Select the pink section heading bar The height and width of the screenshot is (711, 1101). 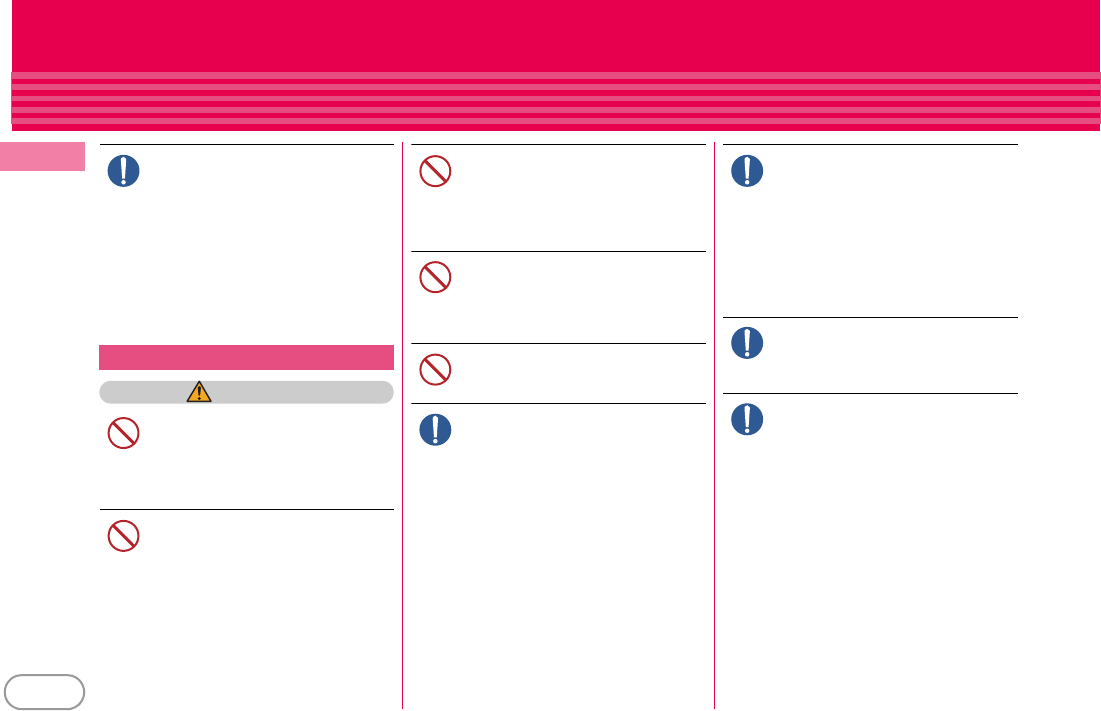[x=246, y=357]
